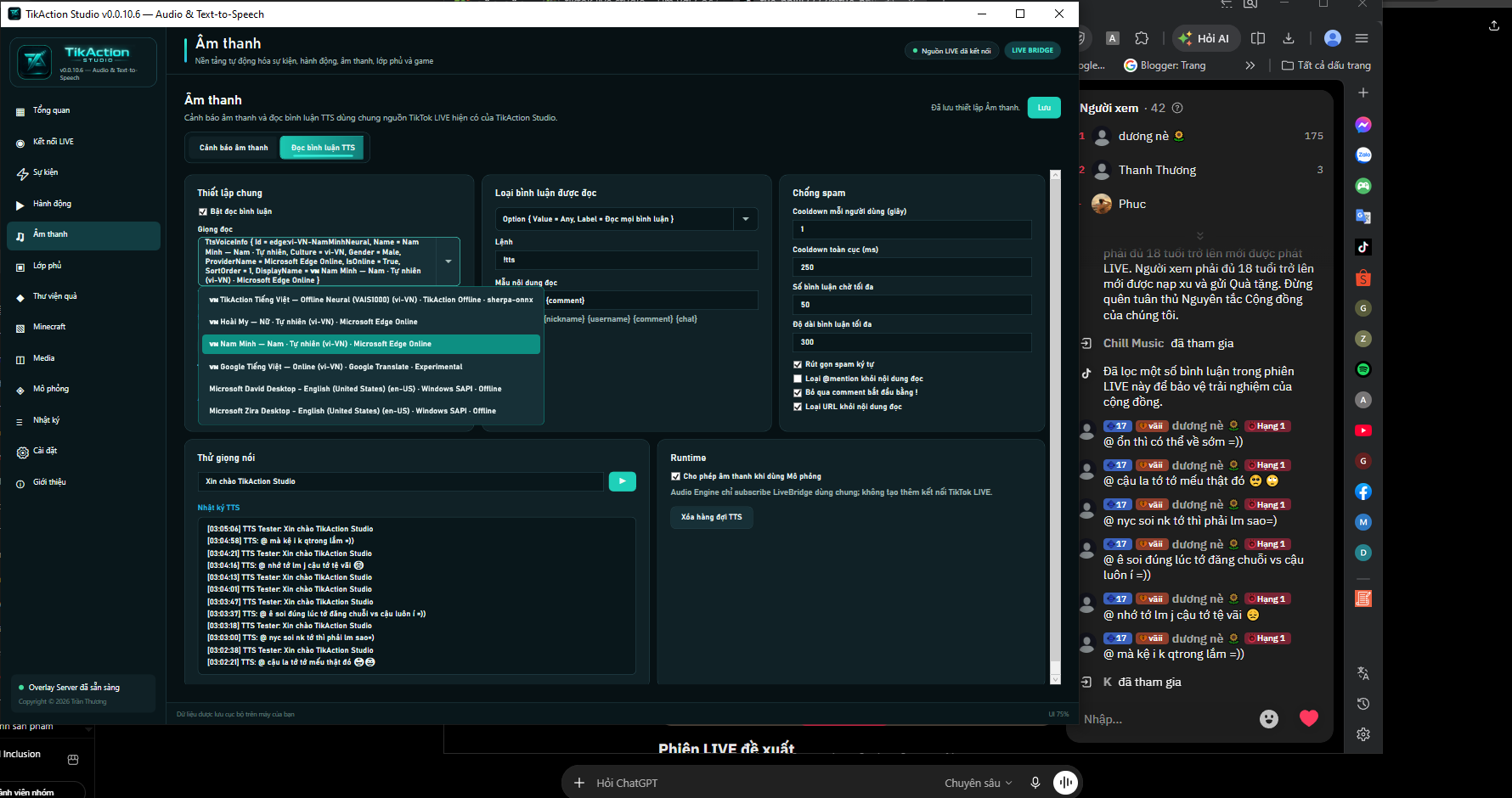Open Spotify in the browser sidebar

[x=1363, y=369]
